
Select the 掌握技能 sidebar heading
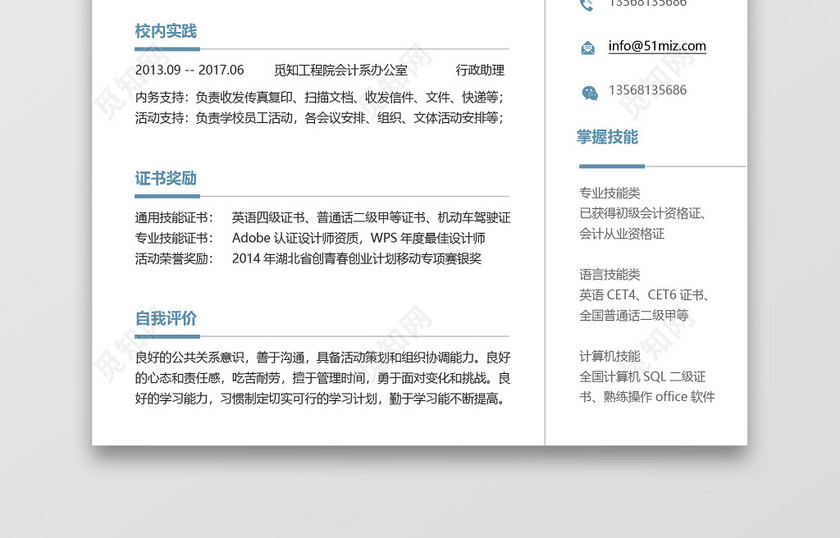coord(607,137)
